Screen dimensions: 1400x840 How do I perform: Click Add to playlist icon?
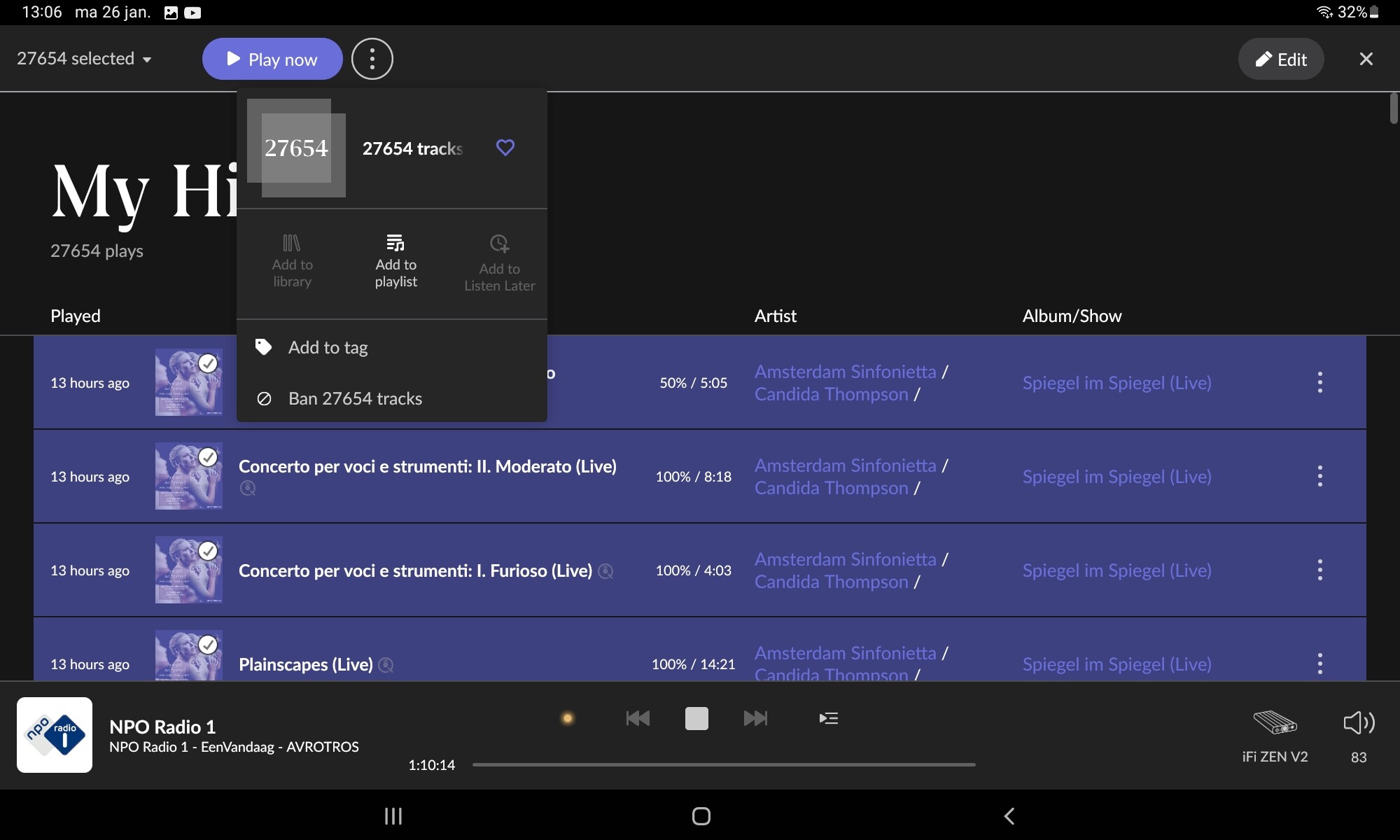395,244
